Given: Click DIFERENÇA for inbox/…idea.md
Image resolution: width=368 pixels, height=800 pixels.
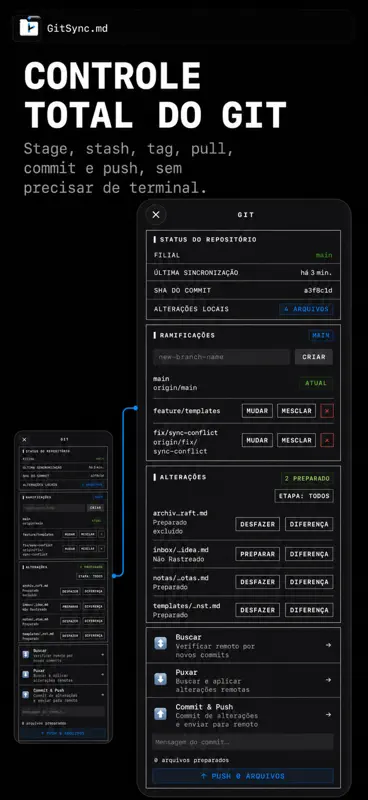Looking at the screenshot, I should click(309, 554).
